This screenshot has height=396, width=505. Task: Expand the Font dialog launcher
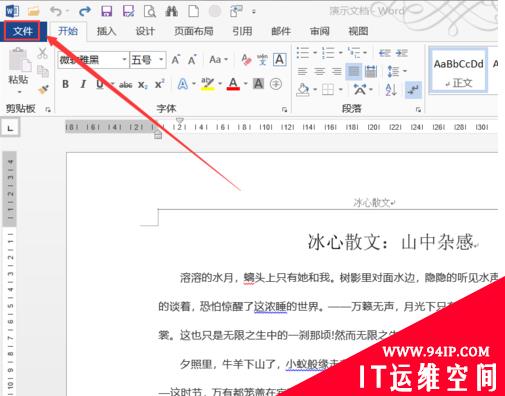click(284, 109)
